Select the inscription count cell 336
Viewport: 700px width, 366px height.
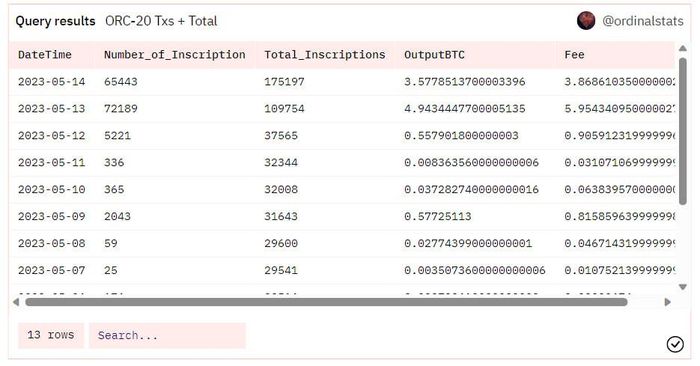coord(114,162)
